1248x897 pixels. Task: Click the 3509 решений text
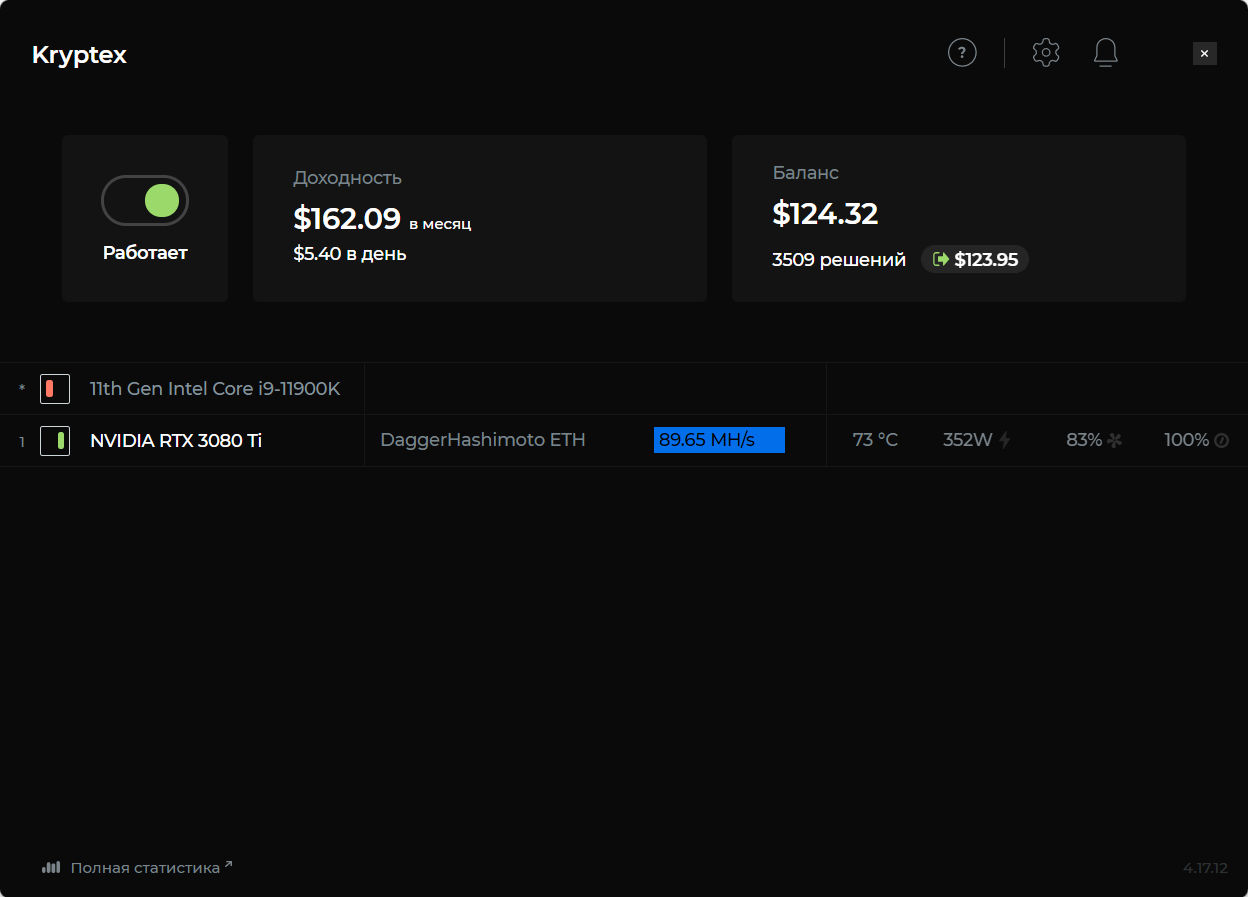[x=839, y=260]
